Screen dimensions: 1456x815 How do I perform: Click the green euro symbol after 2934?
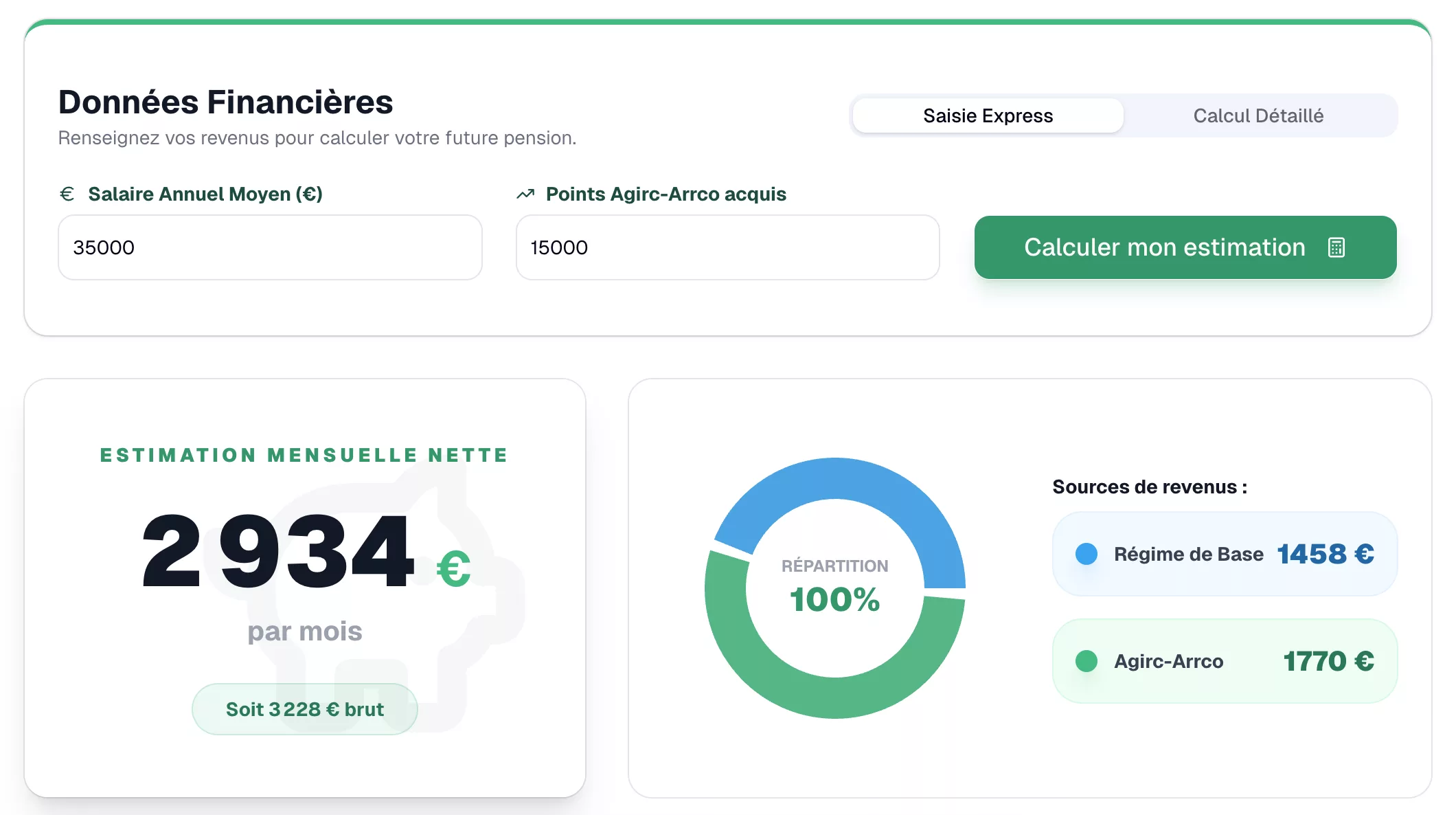point(453,569)
